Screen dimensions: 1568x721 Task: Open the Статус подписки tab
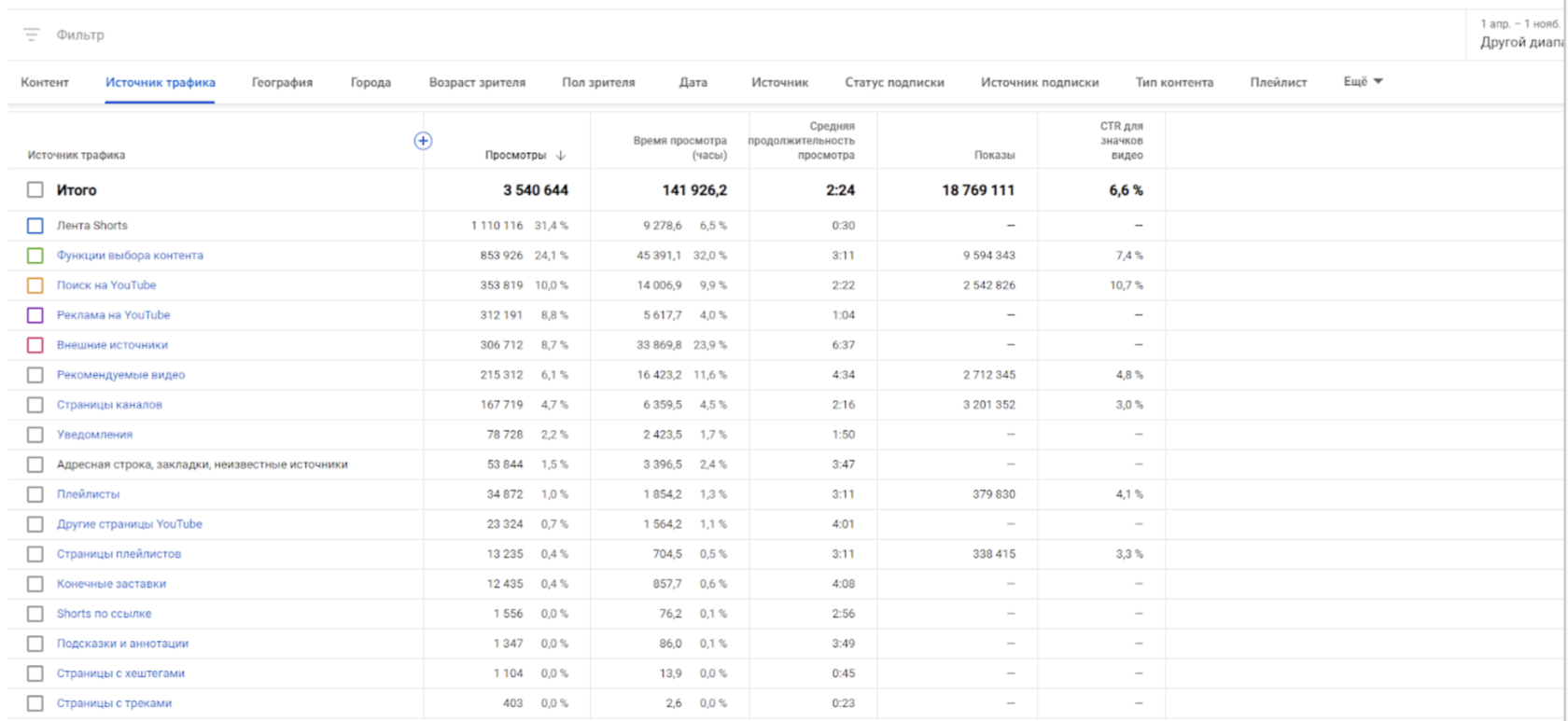click(x=894, y=82)
